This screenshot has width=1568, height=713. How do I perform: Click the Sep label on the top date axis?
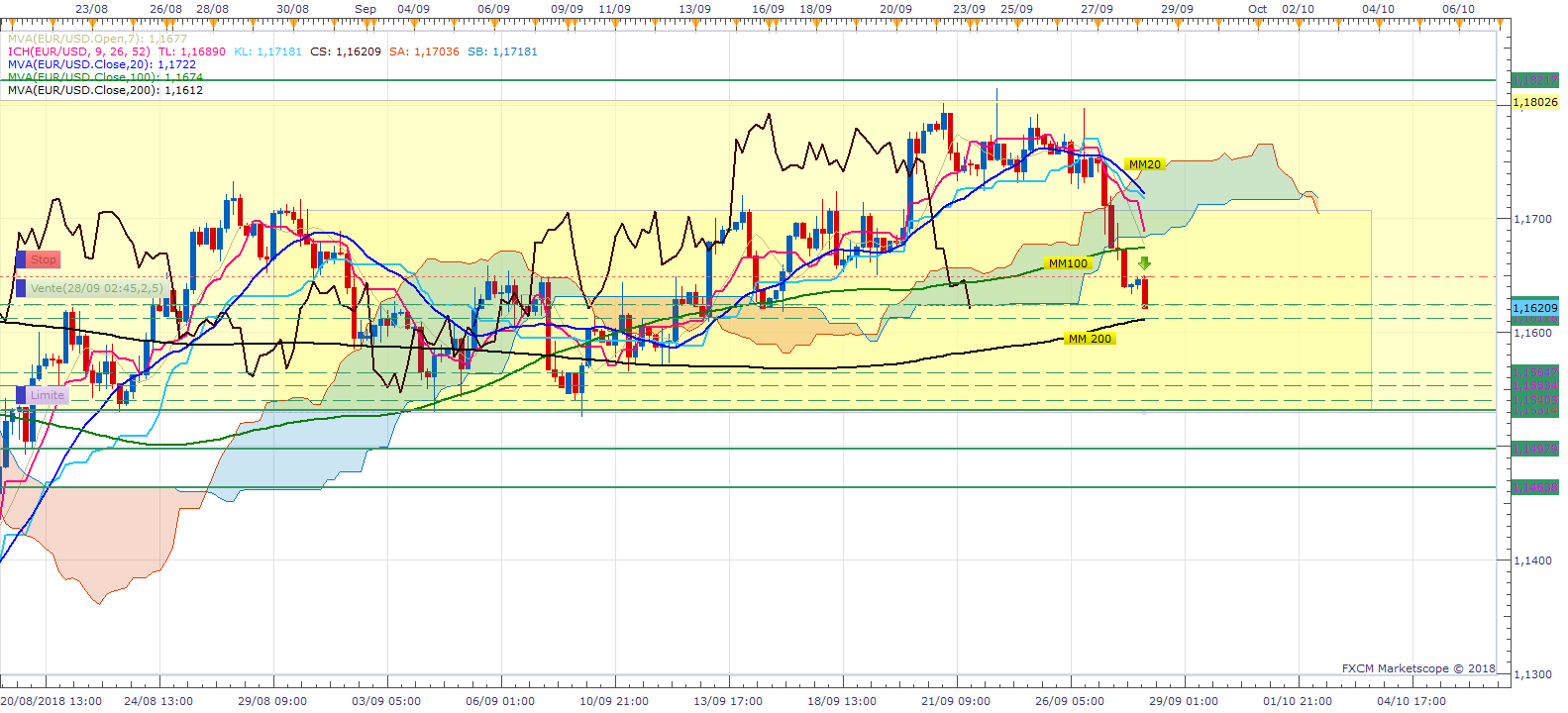[x=366, y=9]
